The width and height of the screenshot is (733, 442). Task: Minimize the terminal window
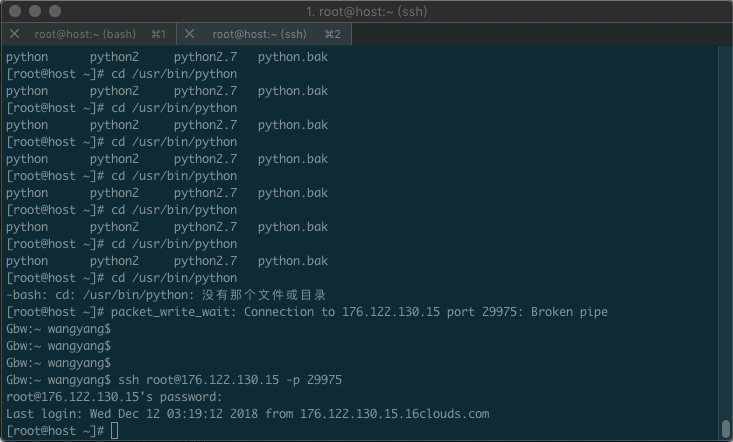(x=33, y=11)
